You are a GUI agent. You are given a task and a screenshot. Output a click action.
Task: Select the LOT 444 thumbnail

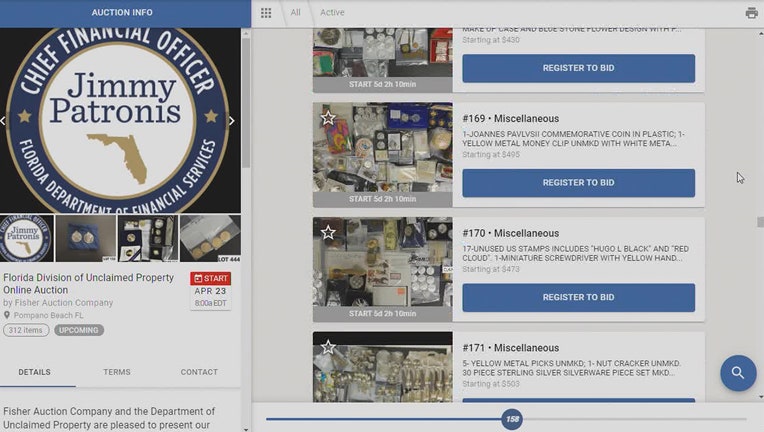point(210,239)
